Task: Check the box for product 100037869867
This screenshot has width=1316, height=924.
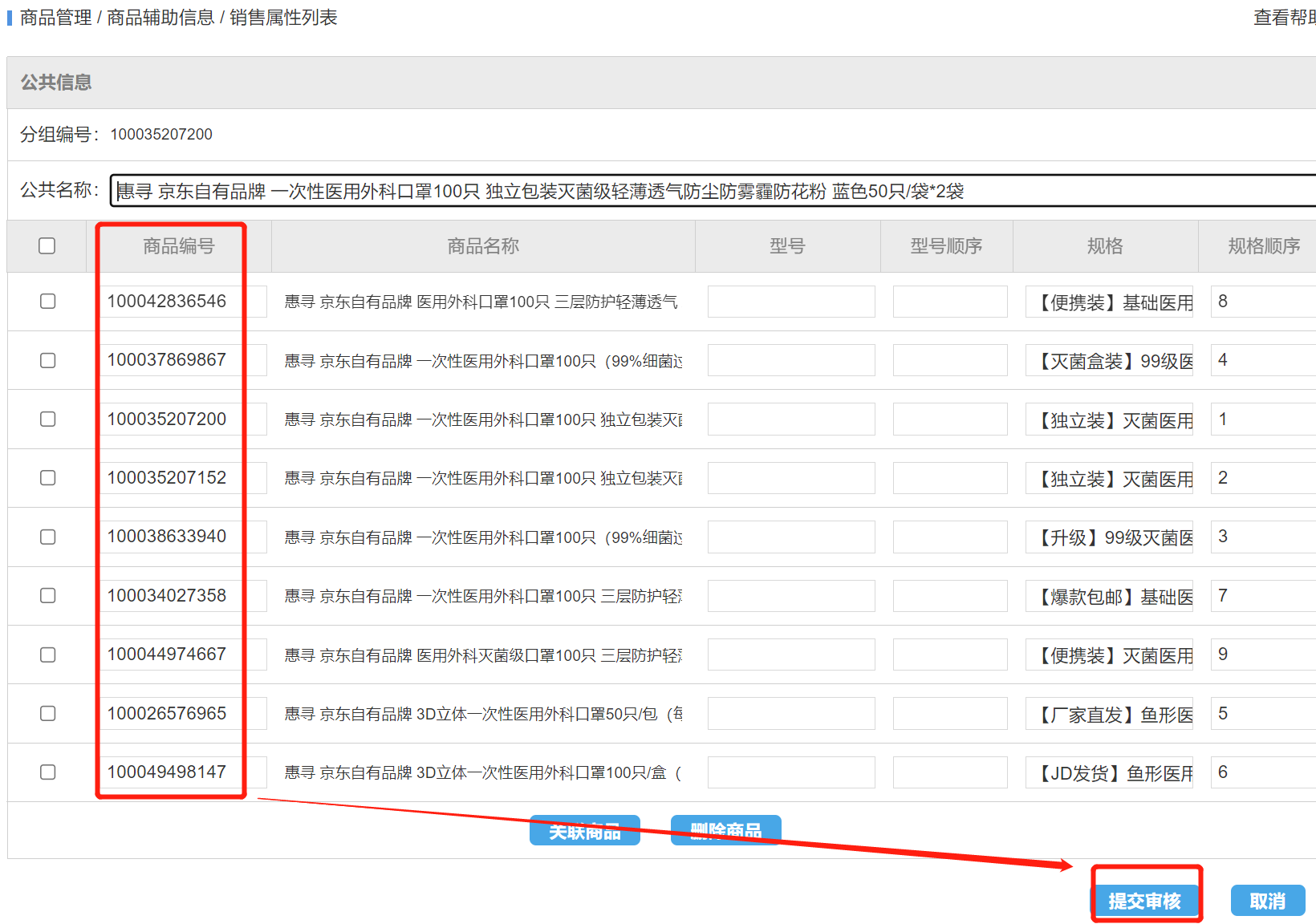Action: click(48, 360)
